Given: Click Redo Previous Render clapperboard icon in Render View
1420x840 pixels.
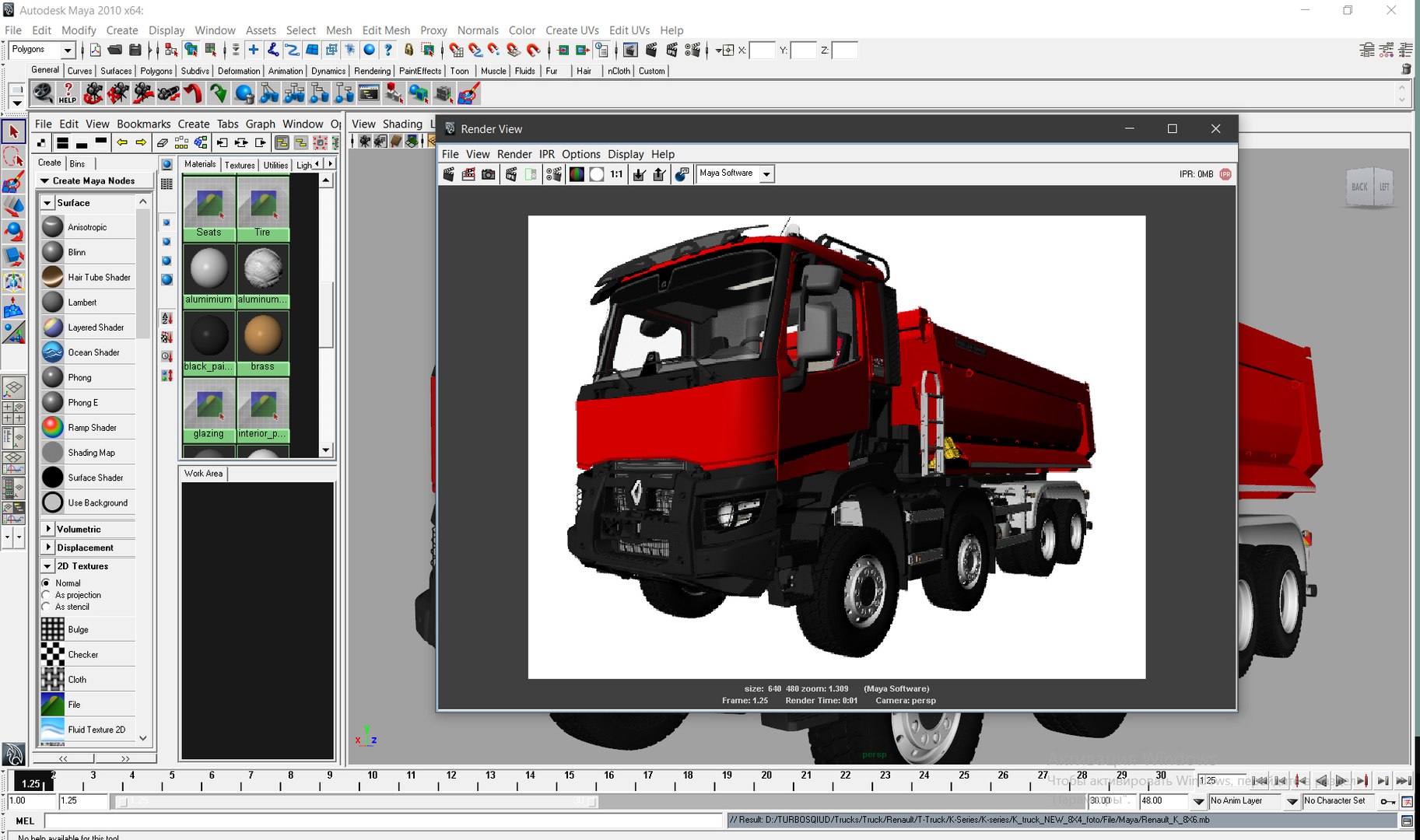Looking at the screenshot, I should click(x=449, y=174).
